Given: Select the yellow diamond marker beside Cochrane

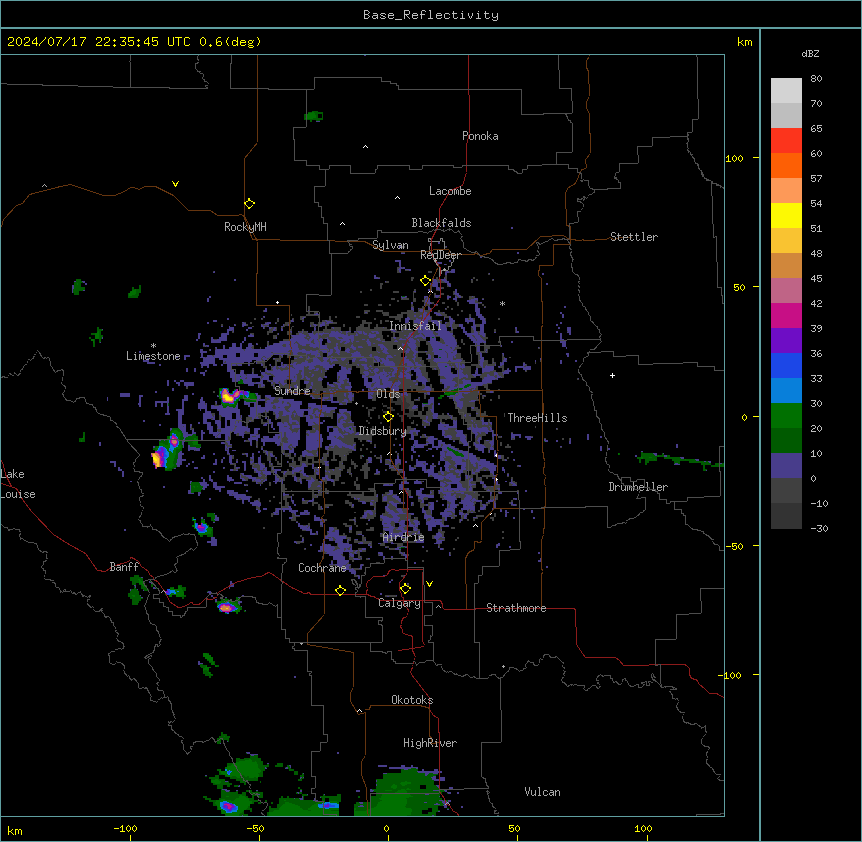Looking at the screenshot, I should 340,590.
